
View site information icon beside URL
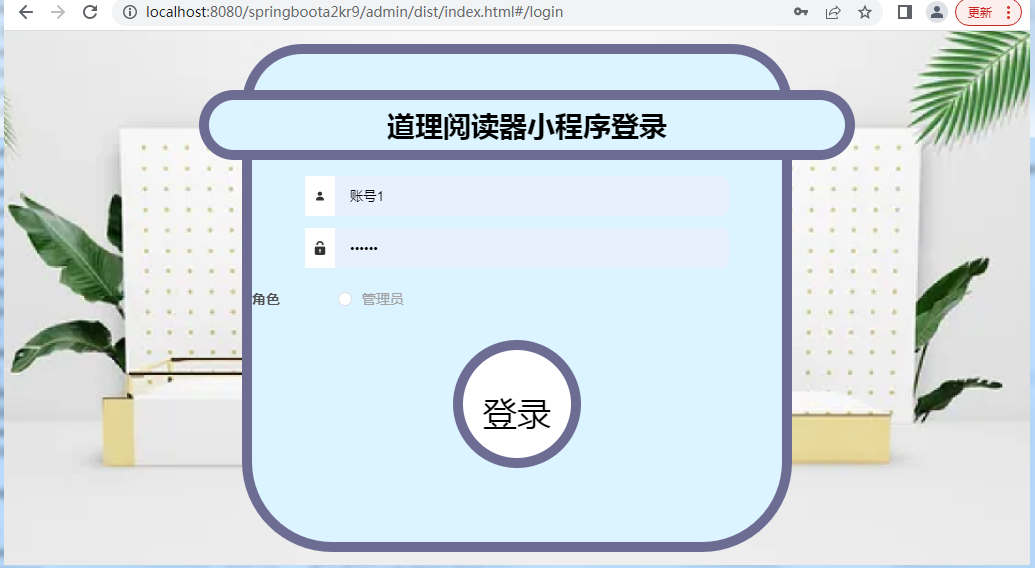point(130,12)
